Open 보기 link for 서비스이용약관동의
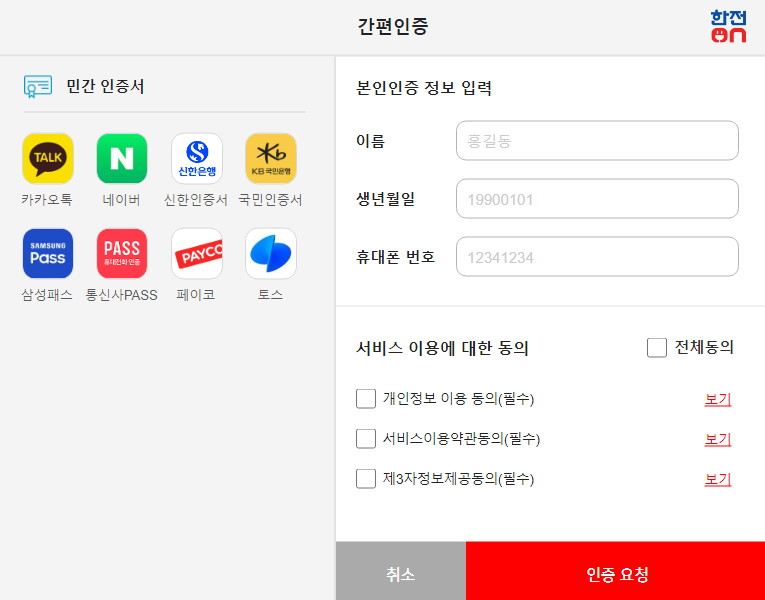 click(x=718, y=440)
